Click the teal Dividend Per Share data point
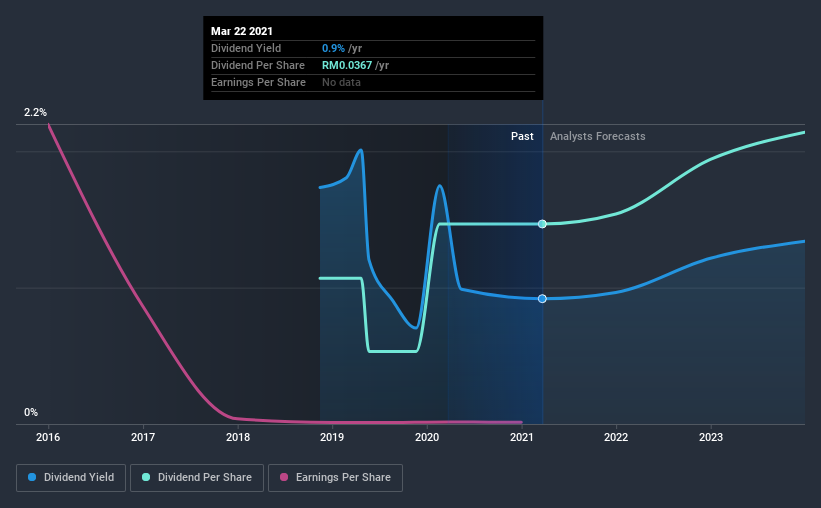This screenshot has height=508, width=821. pos(542,224)
